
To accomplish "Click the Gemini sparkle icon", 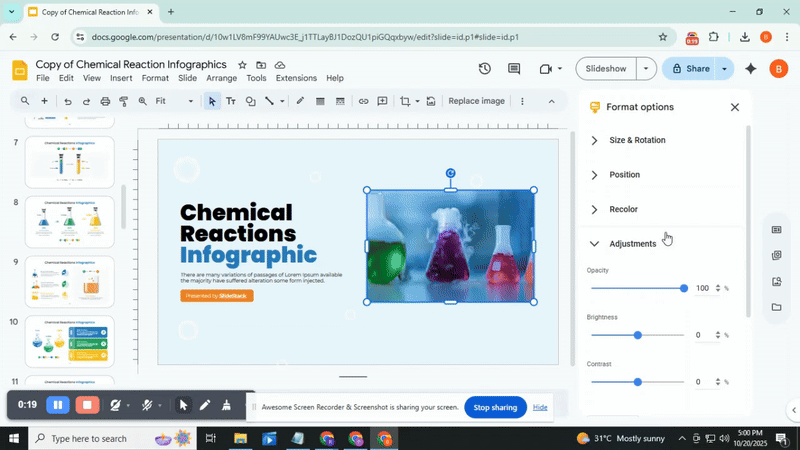I will point(751,69).
